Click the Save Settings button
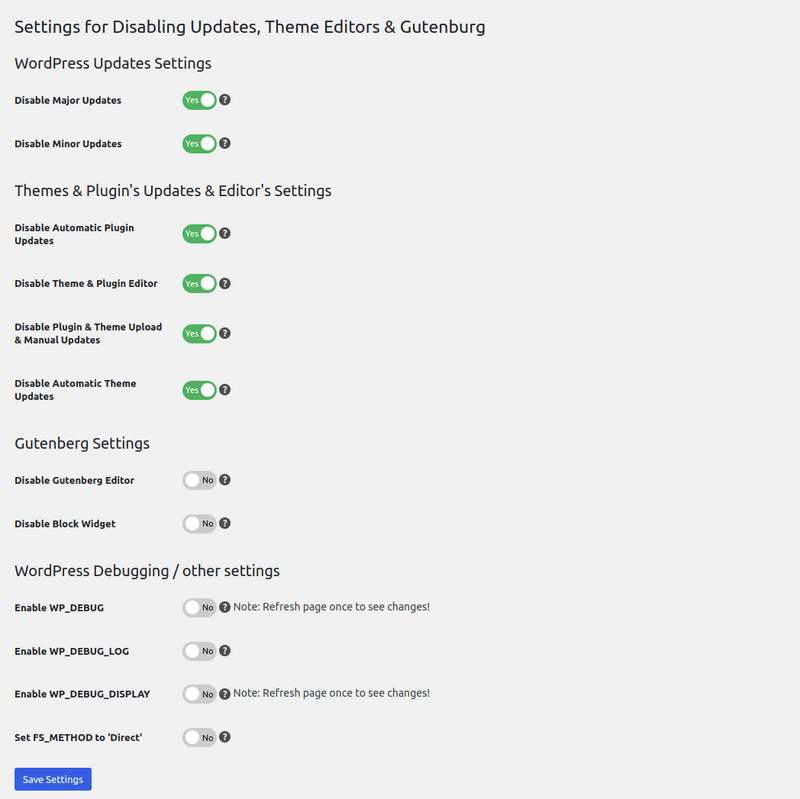Viewport: 800px width, 799px height. [52, 779]
